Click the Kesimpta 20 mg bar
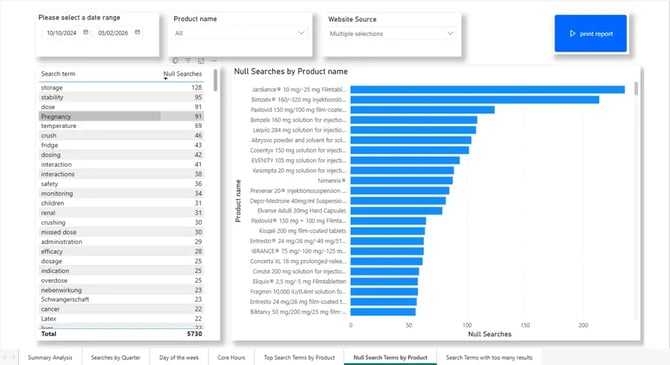This screenshot has height=365, width=670. click(x=402, y=171)
